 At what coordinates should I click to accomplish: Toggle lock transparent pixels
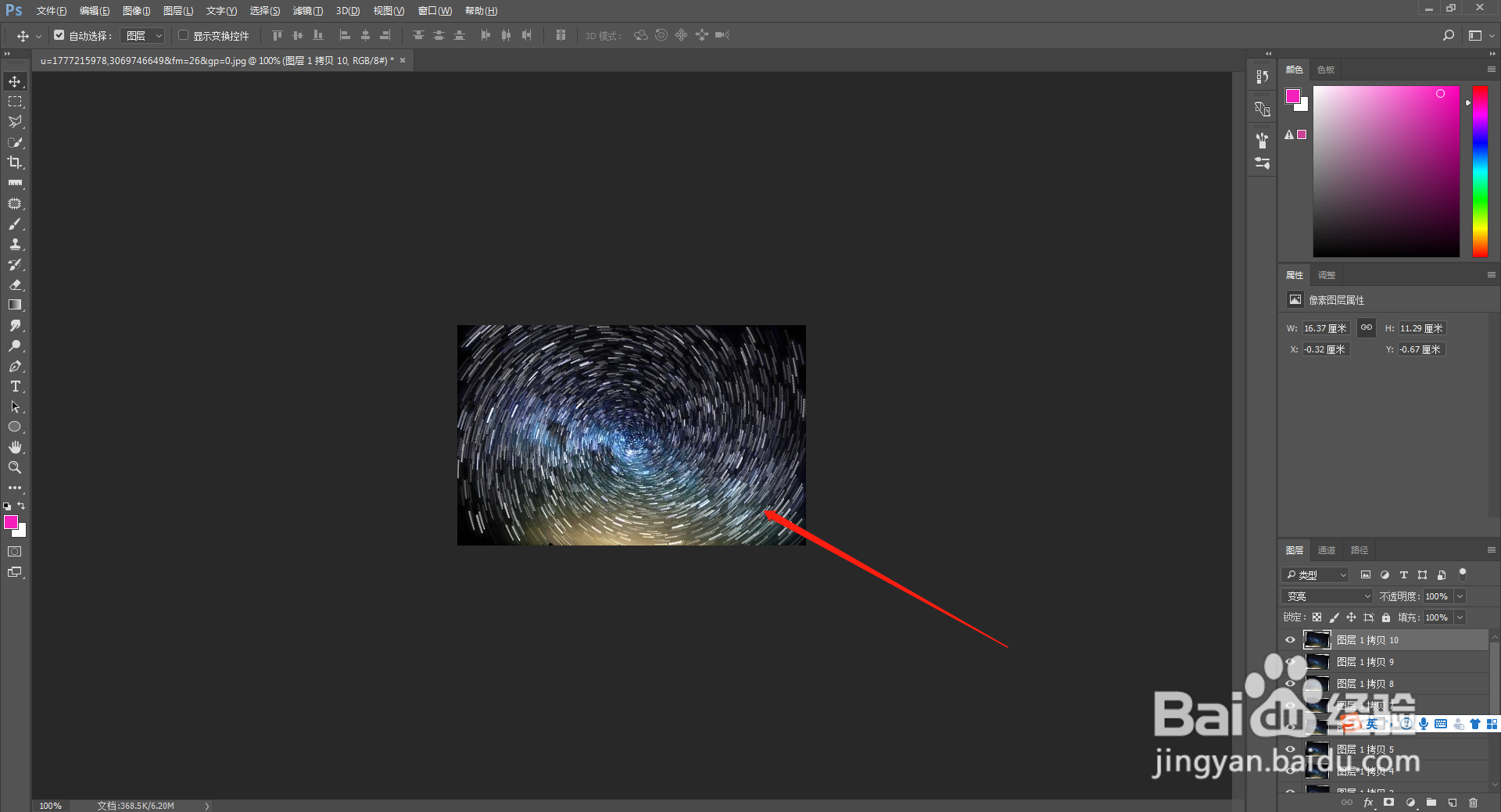coord(1317,617)
